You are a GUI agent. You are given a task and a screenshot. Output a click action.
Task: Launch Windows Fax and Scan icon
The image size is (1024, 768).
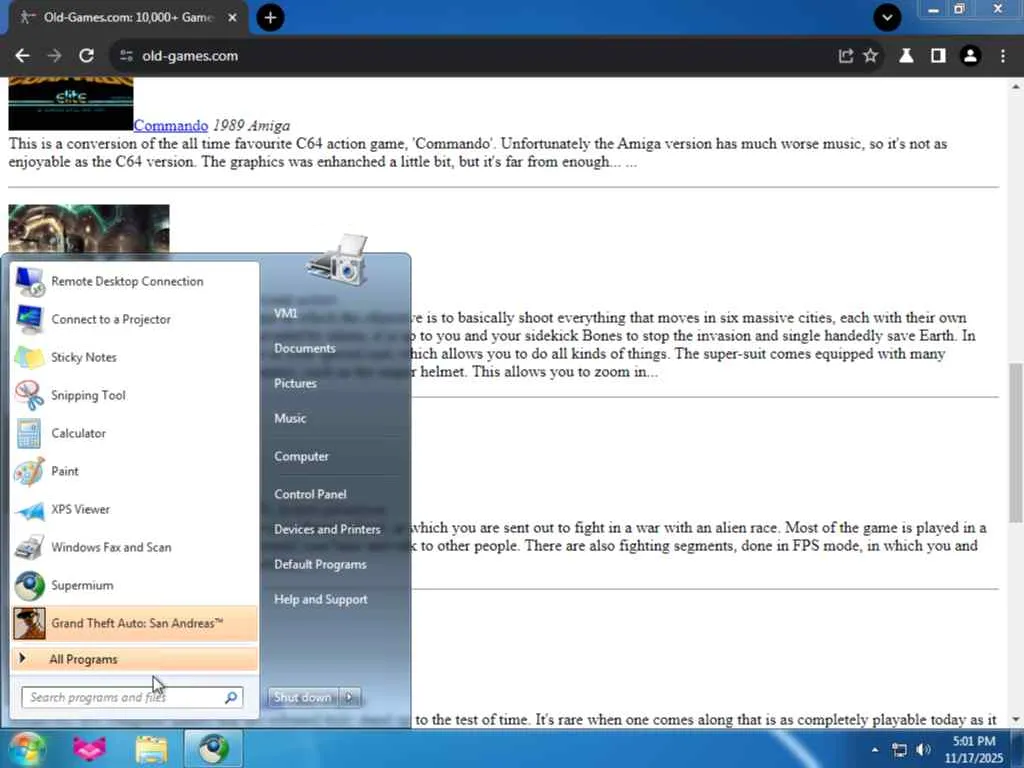pos(29,547)
